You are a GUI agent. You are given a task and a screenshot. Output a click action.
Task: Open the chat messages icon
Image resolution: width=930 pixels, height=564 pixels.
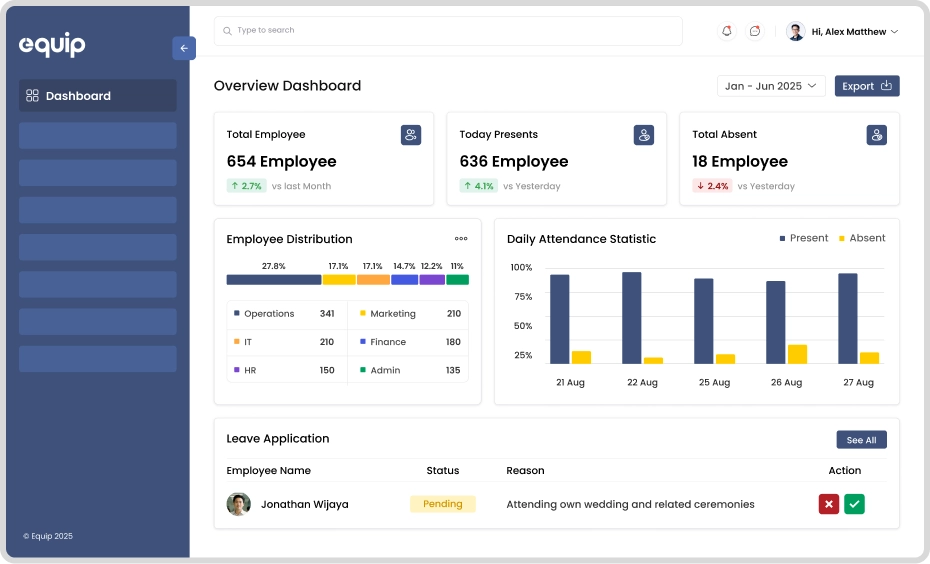pos(755,31)
